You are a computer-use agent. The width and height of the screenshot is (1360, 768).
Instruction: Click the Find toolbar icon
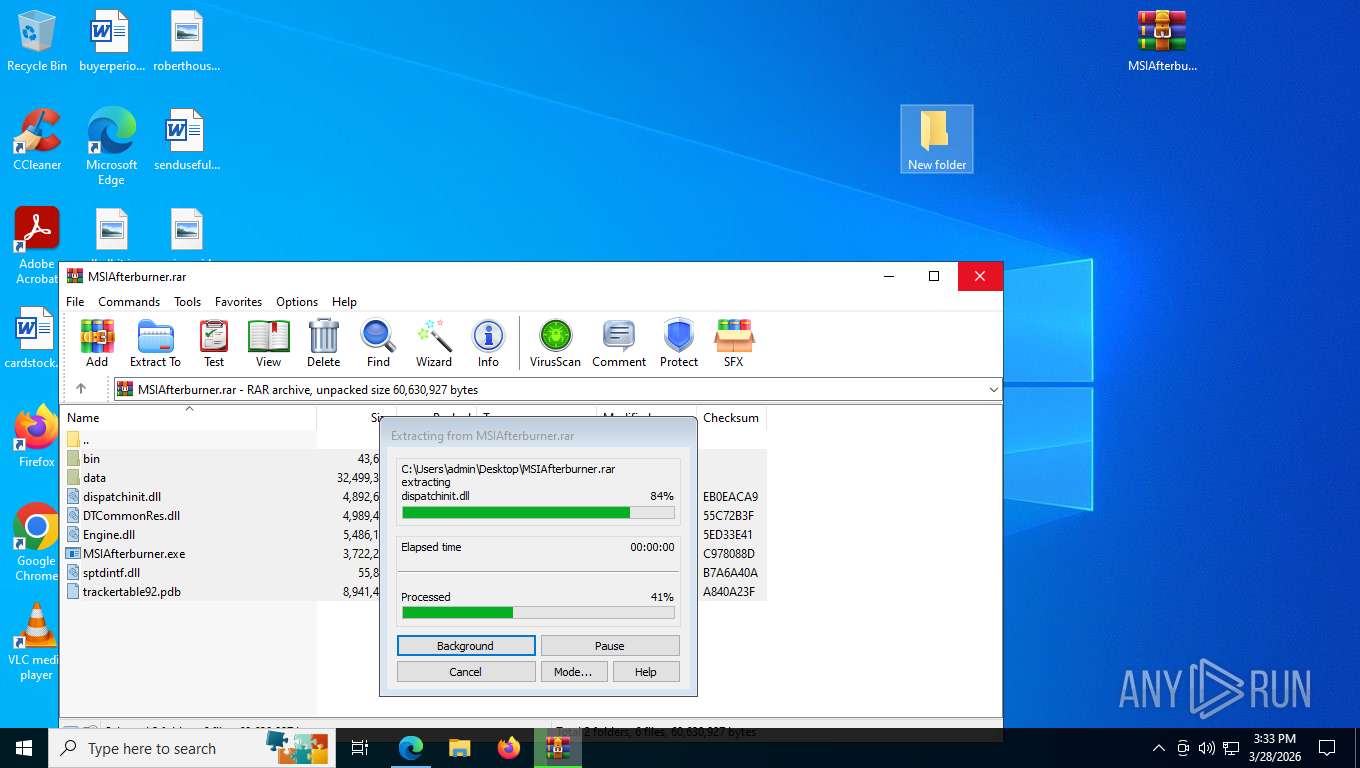[378, 343]
